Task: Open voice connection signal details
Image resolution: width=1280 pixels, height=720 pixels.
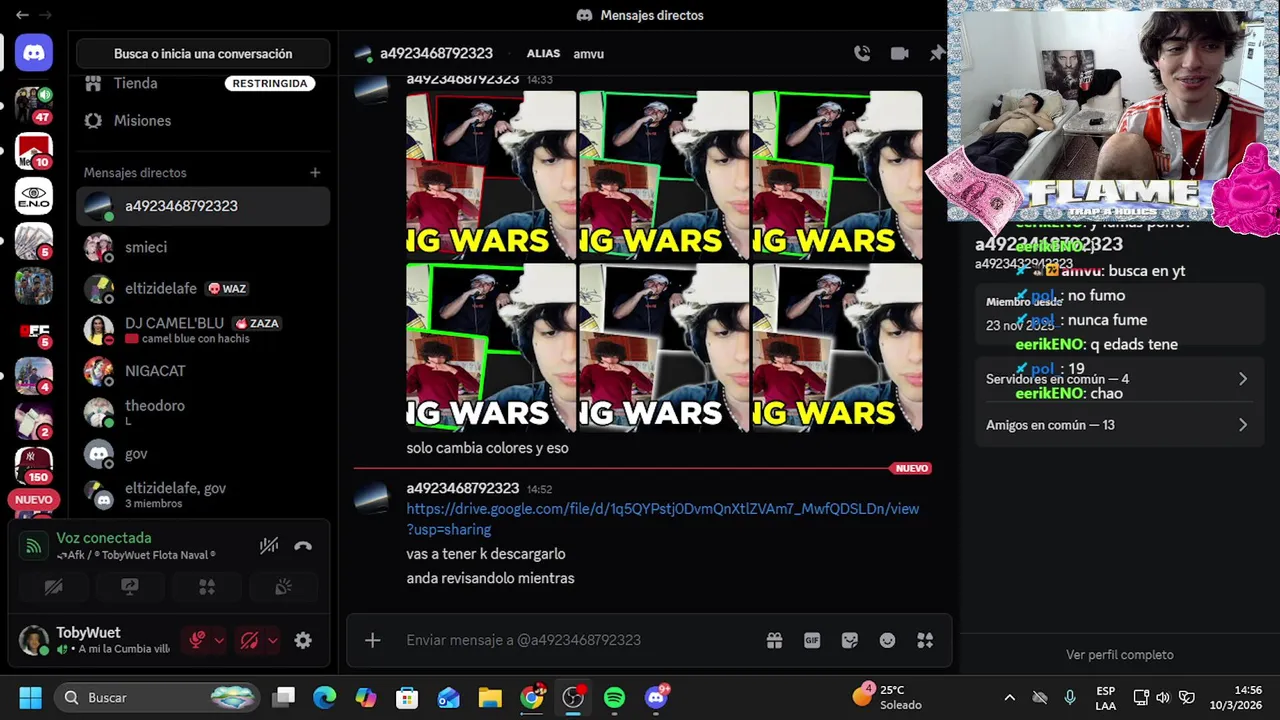Action: tap(33, 546)
